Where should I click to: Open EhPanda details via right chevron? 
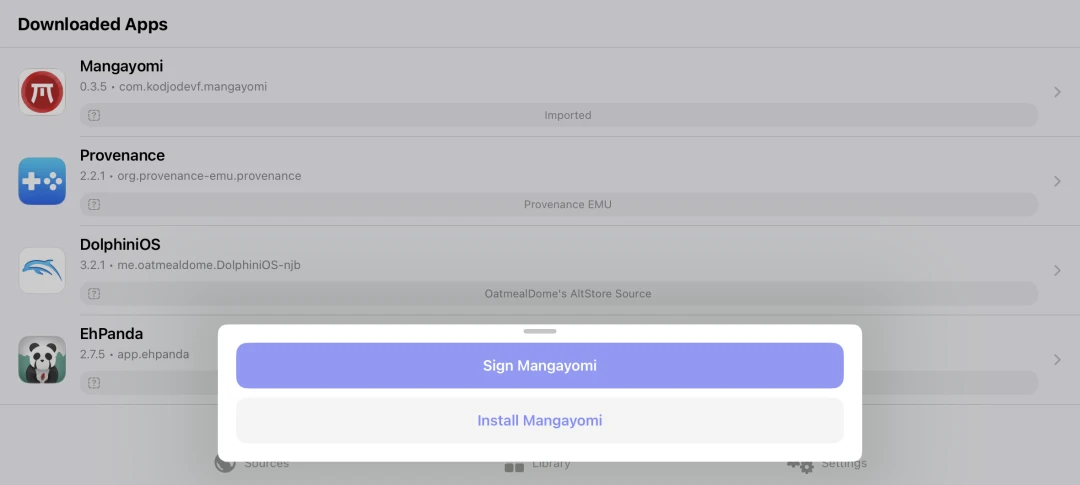coord(1057,359)
